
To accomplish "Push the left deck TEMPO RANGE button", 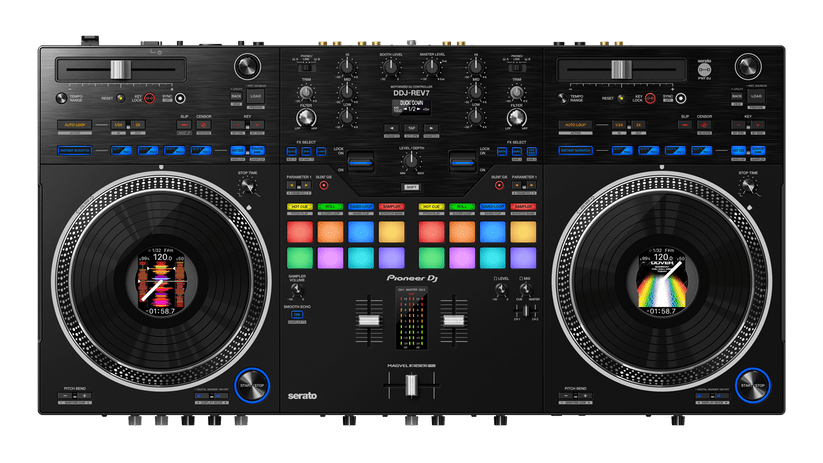I will 61,98.
